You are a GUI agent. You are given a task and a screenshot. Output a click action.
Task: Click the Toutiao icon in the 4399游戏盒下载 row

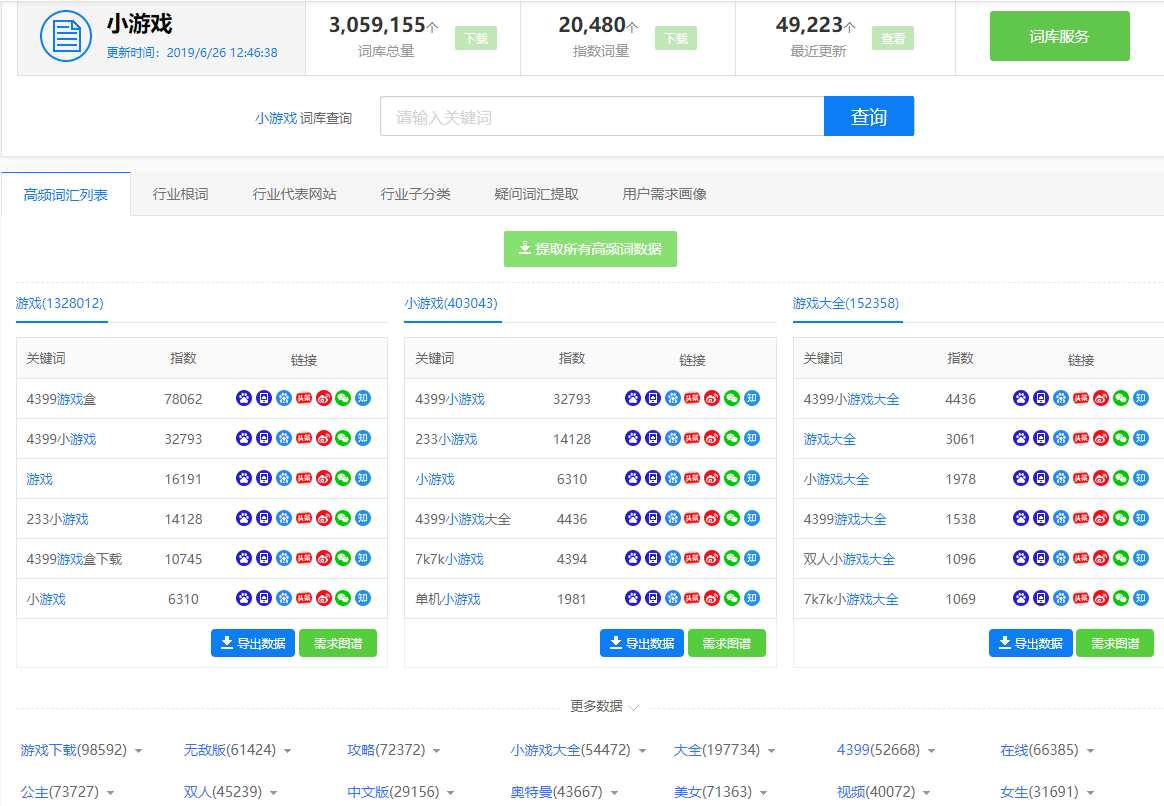304,558
